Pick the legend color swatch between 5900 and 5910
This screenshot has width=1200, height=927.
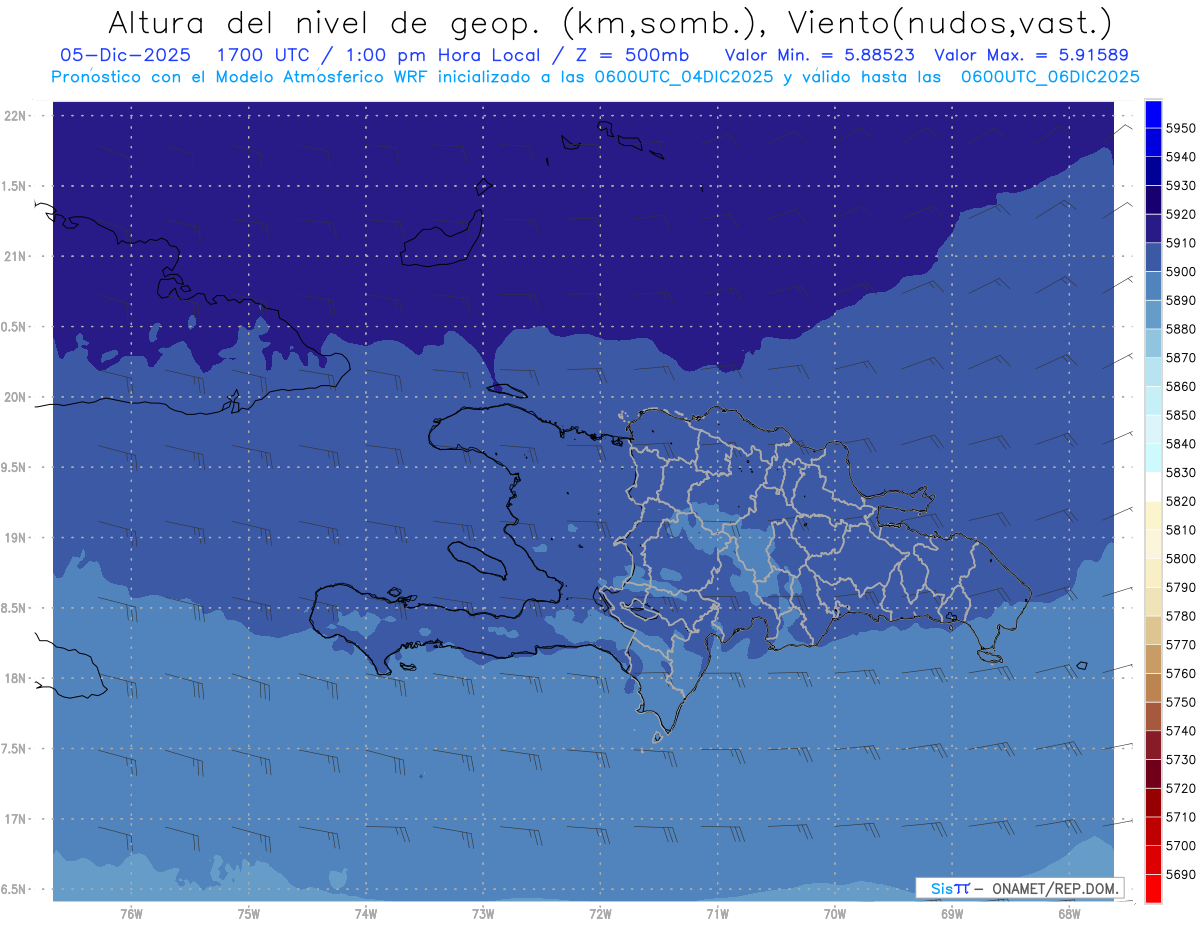pyautogui.click(x=1153, y=257)
